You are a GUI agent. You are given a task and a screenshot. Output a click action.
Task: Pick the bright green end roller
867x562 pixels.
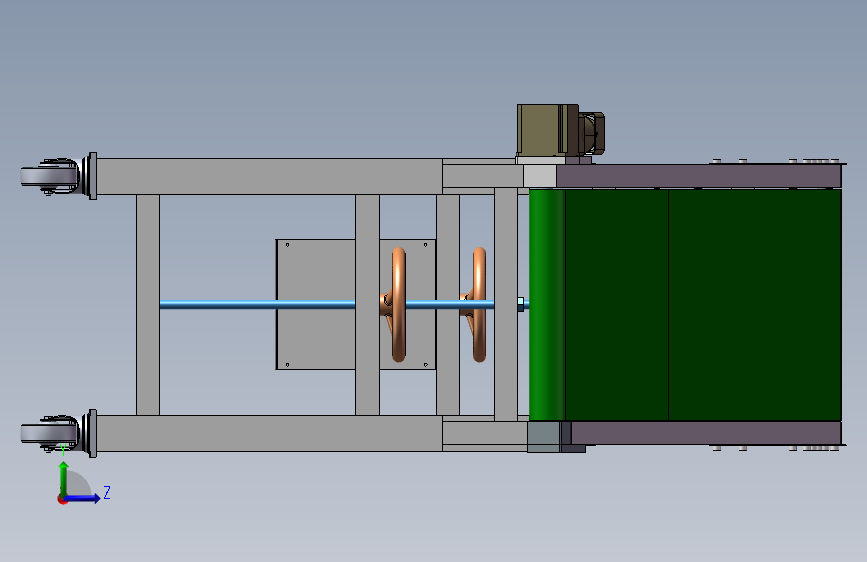tap(547, 305)
